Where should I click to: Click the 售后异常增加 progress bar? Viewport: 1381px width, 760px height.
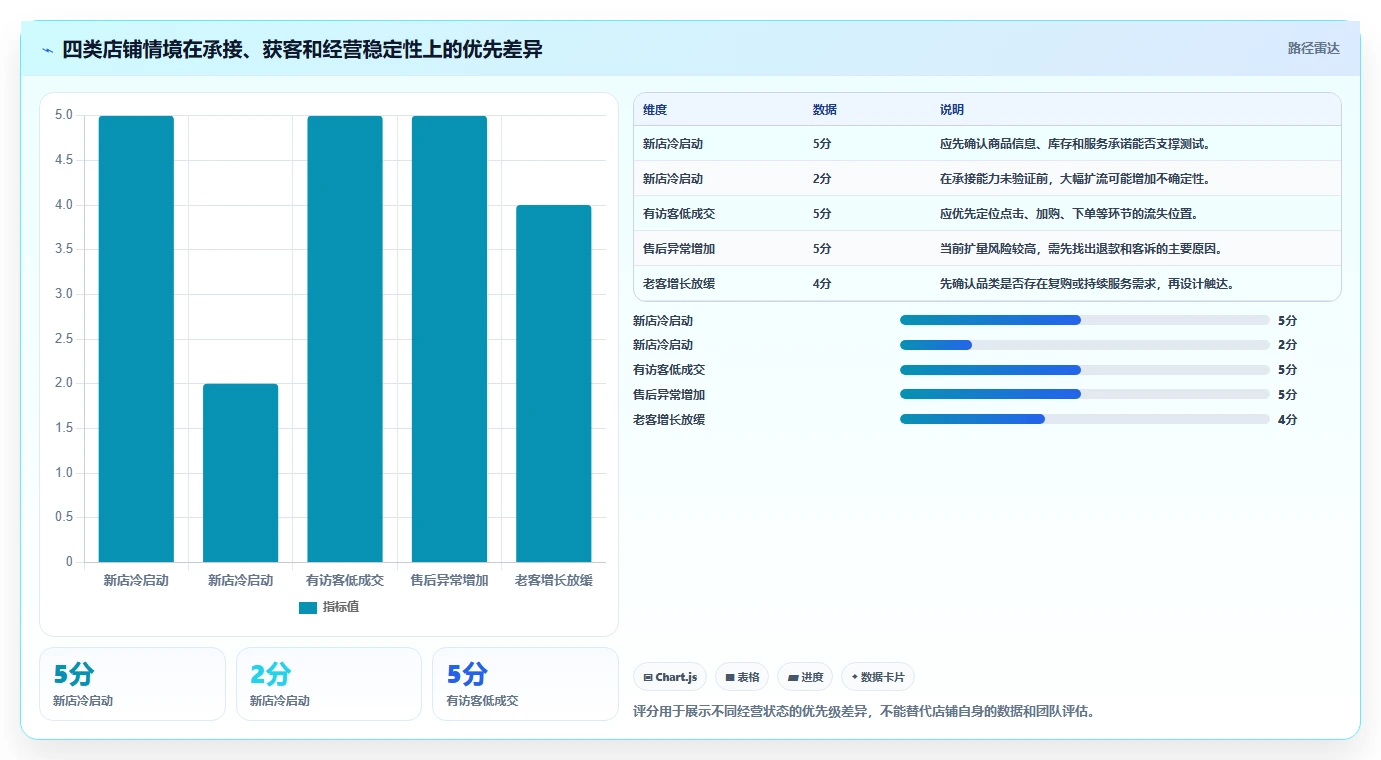tap(1085, 394)
